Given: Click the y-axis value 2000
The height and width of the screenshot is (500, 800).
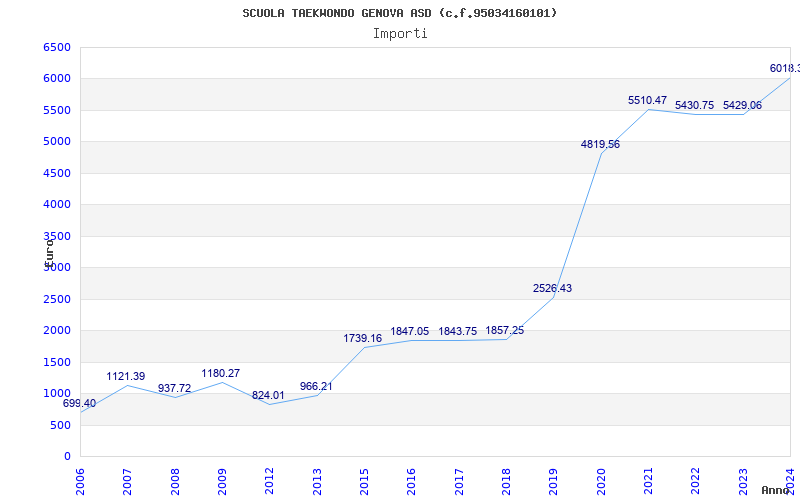Looking at the screenshot, I should (57, 331).
